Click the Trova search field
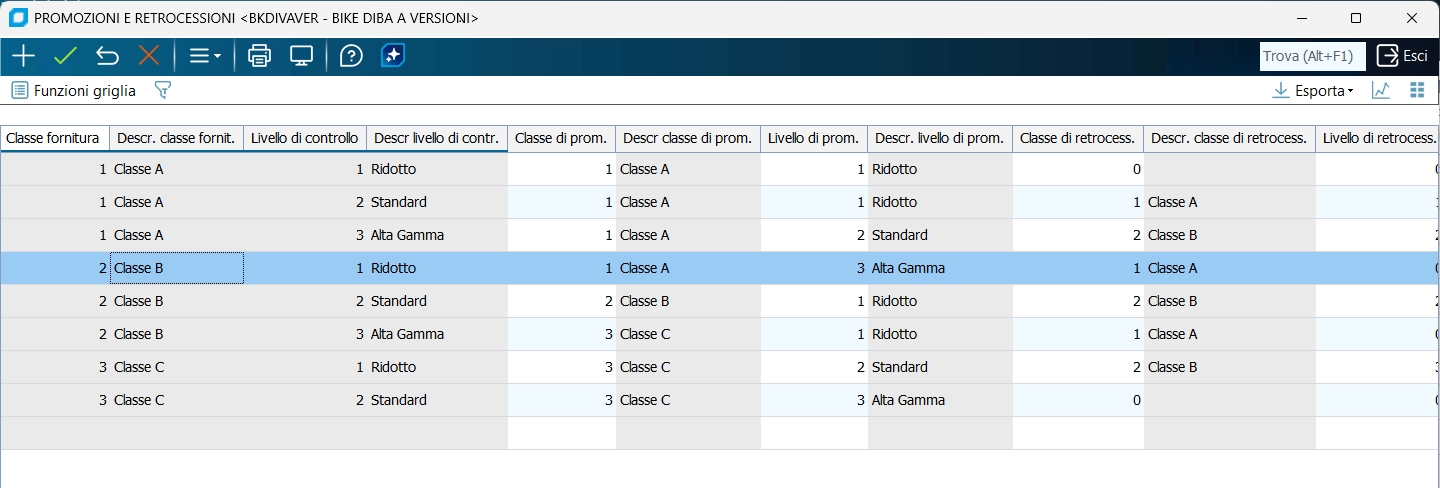This screenshot has width=1440, height=488. 1312,56
